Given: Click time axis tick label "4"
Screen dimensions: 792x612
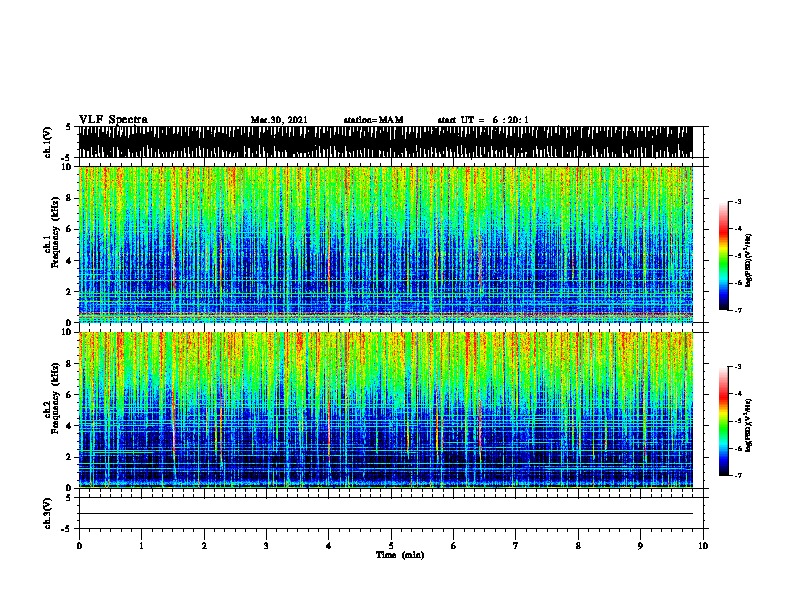Looking at the screenshot, I should pyautogui.click(x=329, y=546).
